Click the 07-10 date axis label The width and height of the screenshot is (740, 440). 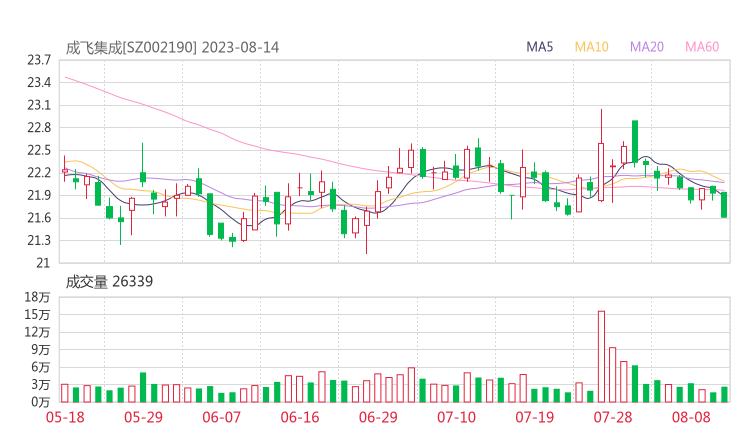click(456, 417)
